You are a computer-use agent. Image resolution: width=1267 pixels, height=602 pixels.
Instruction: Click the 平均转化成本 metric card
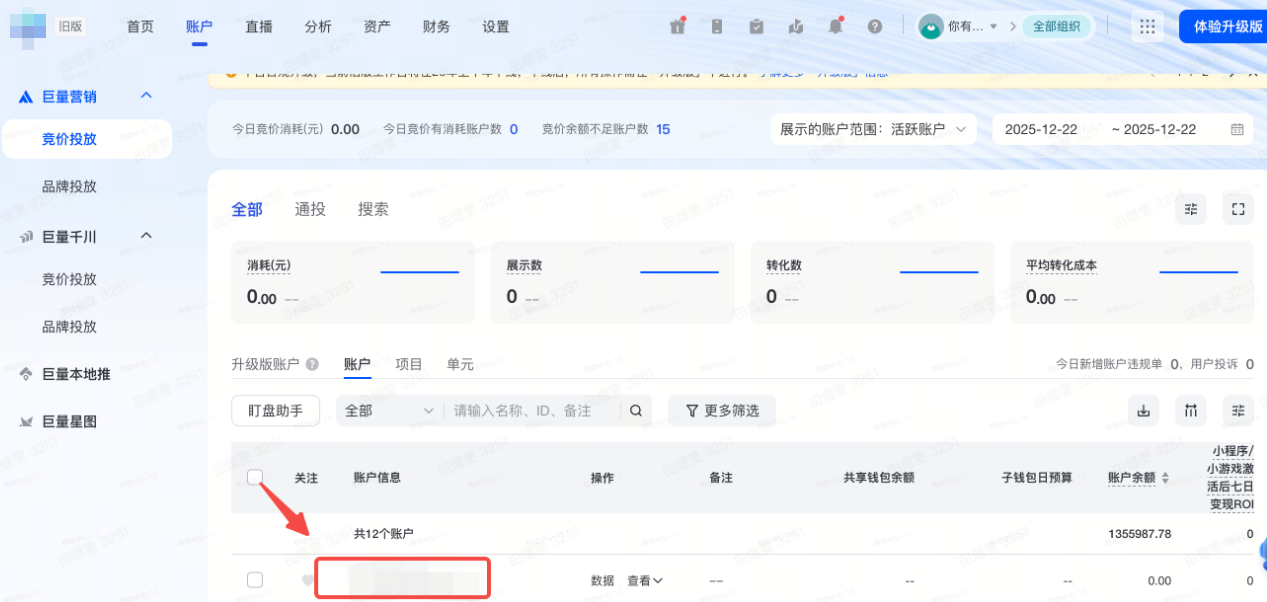[1132, 282]
